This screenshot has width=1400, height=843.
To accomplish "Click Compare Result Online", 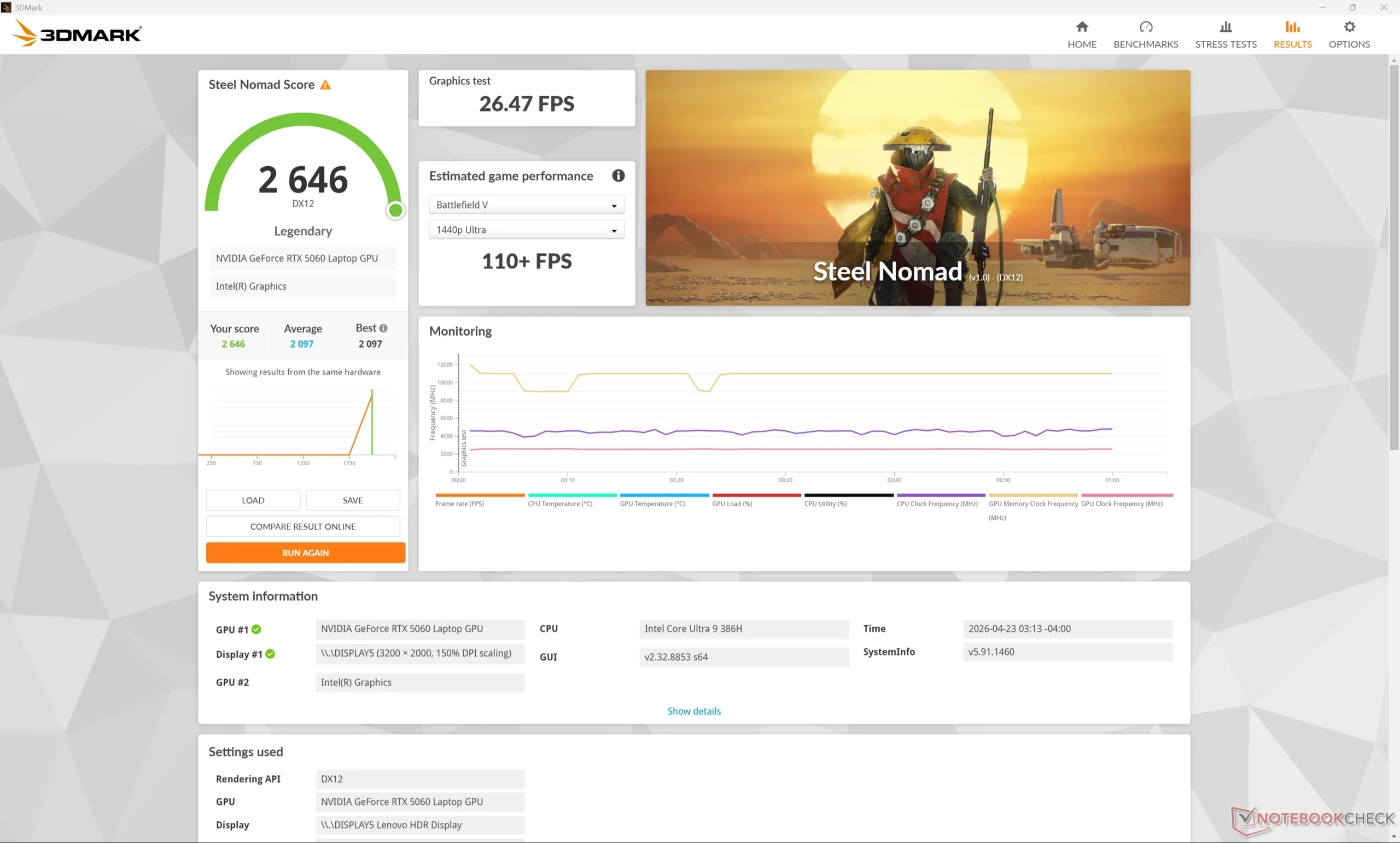I will pyautogui.click(x=303, y=526).
